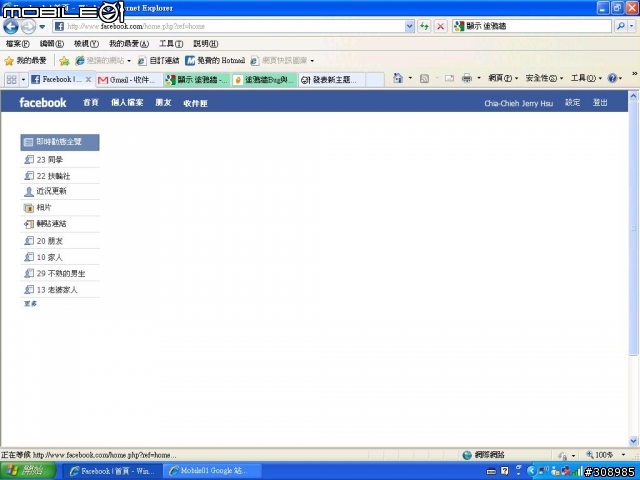The image size is (640, 480).
Task: Click the search magnifier button
Action: [x=620, y=27]
